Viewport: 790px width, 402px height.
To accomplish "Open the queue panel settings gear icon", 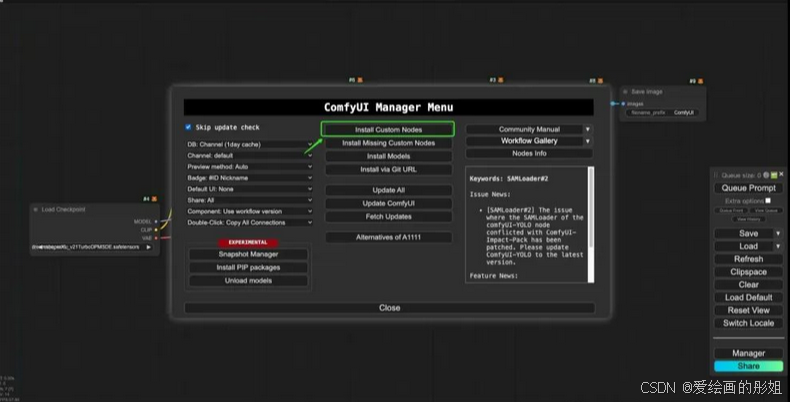I will tap(766, 175).
